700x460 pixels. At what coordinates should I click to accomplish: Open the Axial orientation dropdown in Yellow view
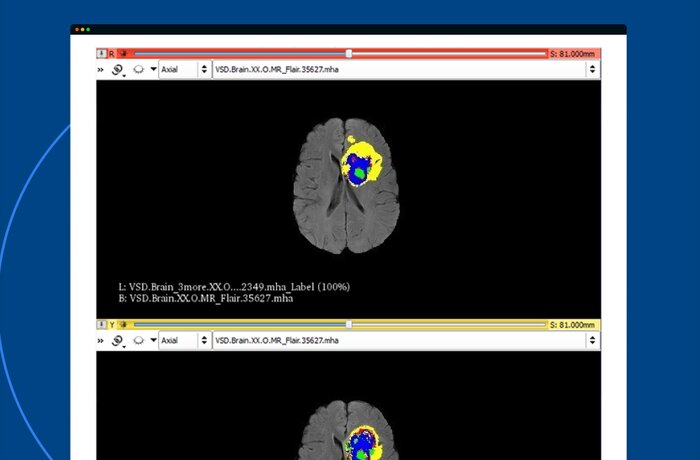[183, 341]
